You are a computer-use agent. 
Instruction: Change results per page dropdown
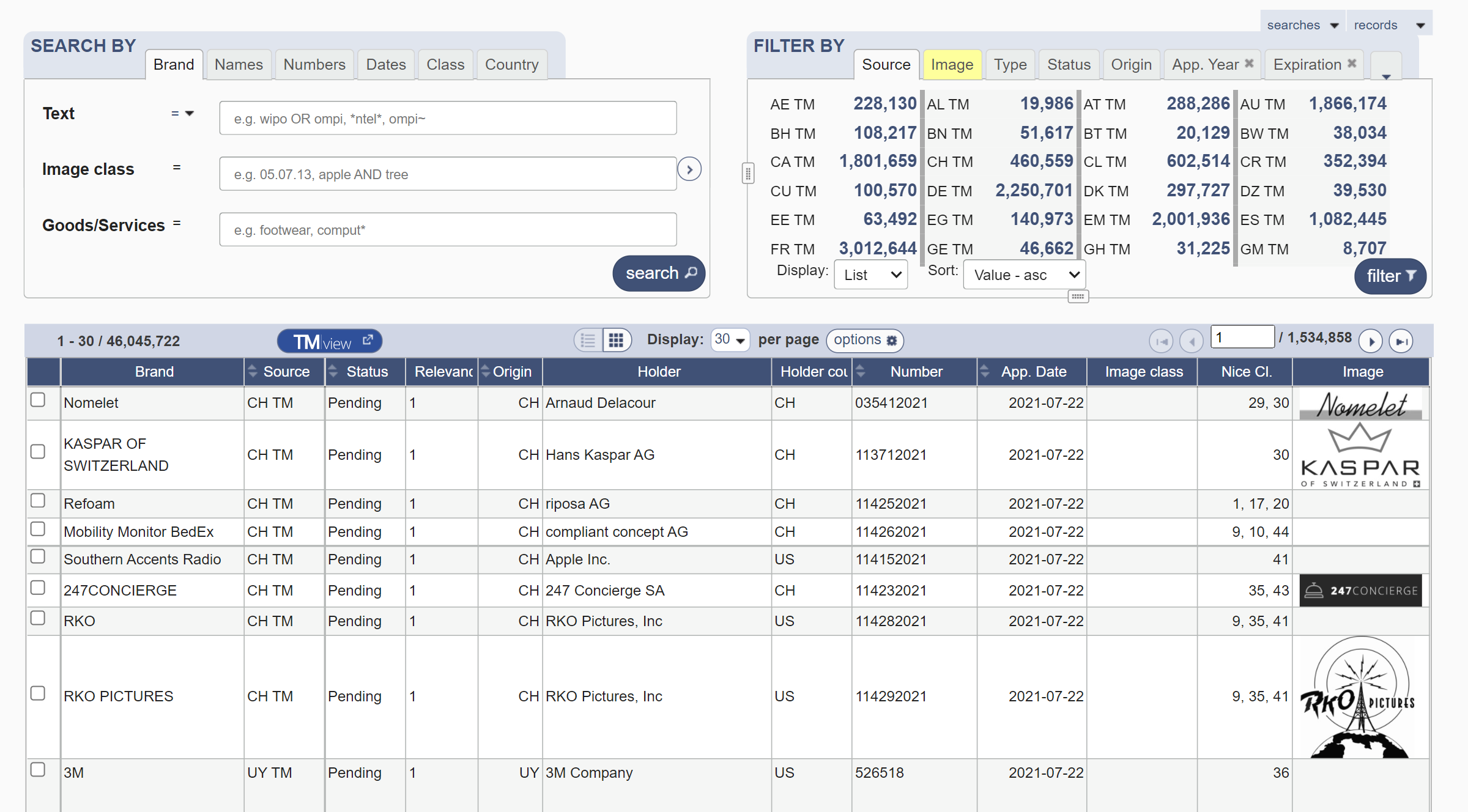coord(730,339)
